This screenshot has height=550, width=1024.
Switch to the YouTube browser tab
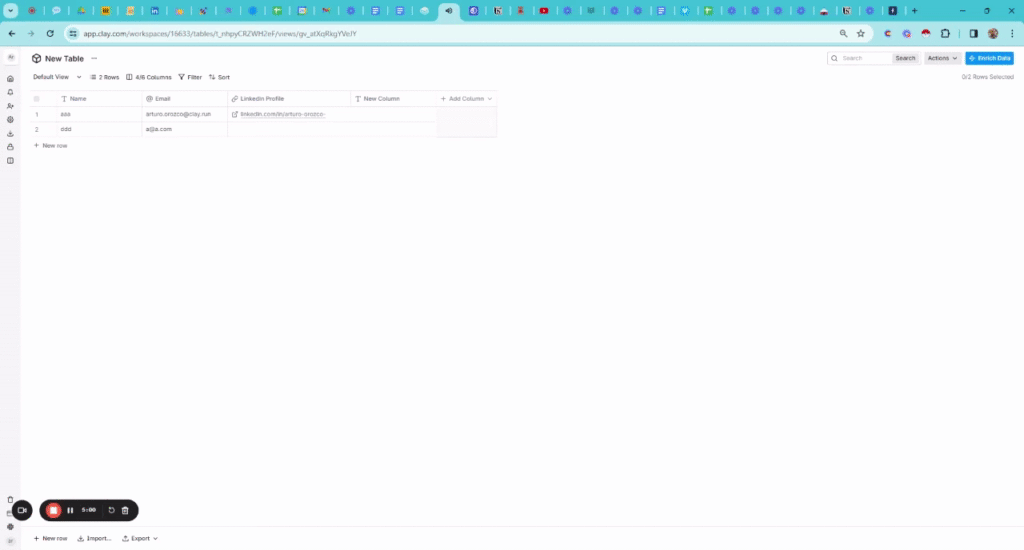(544, 10)
